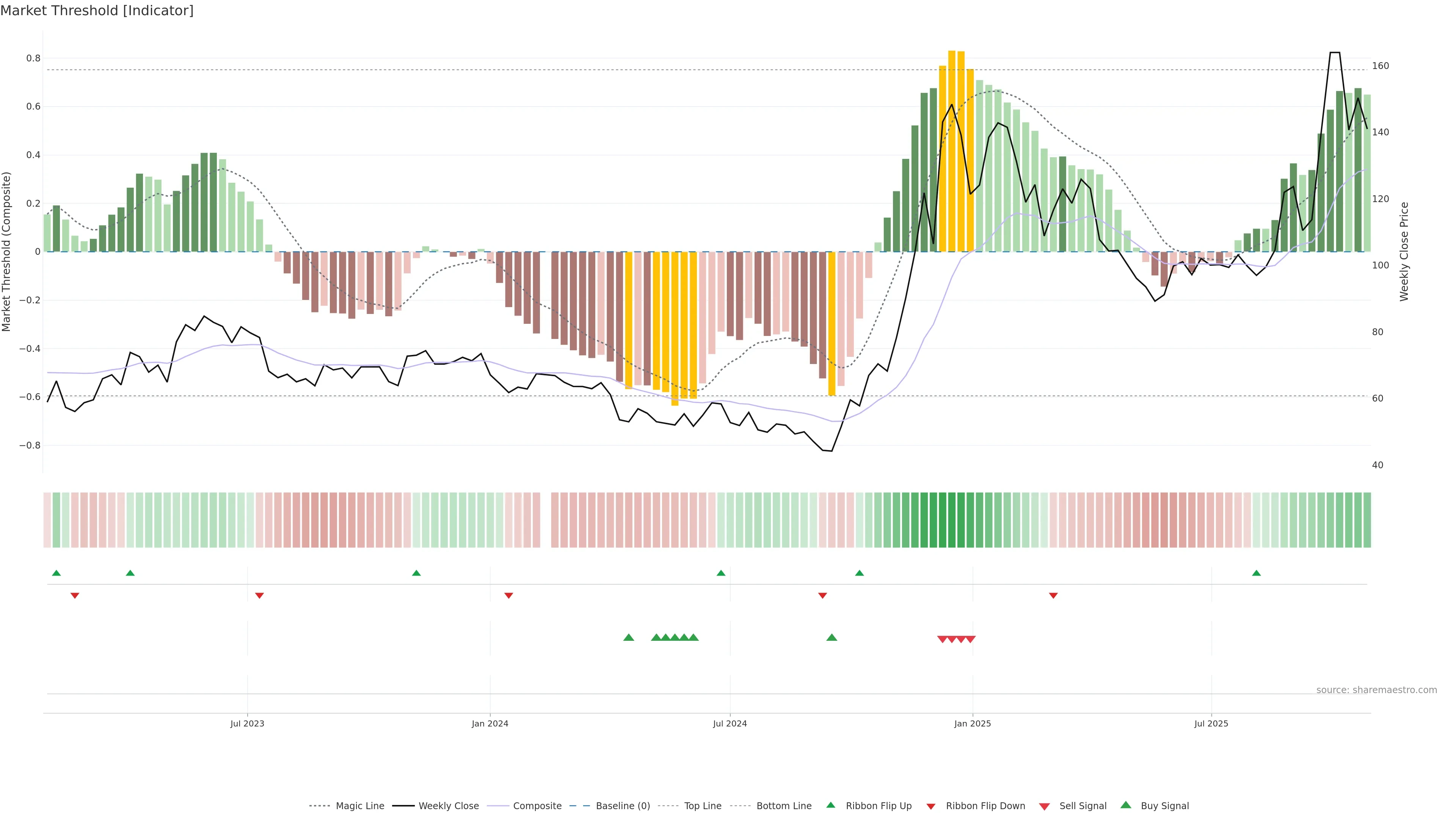Image resolution: width=1456 pixels, height=819 pixels.
Task: Click the Jul 2024 x-axis label
Action: pos(730,723)
